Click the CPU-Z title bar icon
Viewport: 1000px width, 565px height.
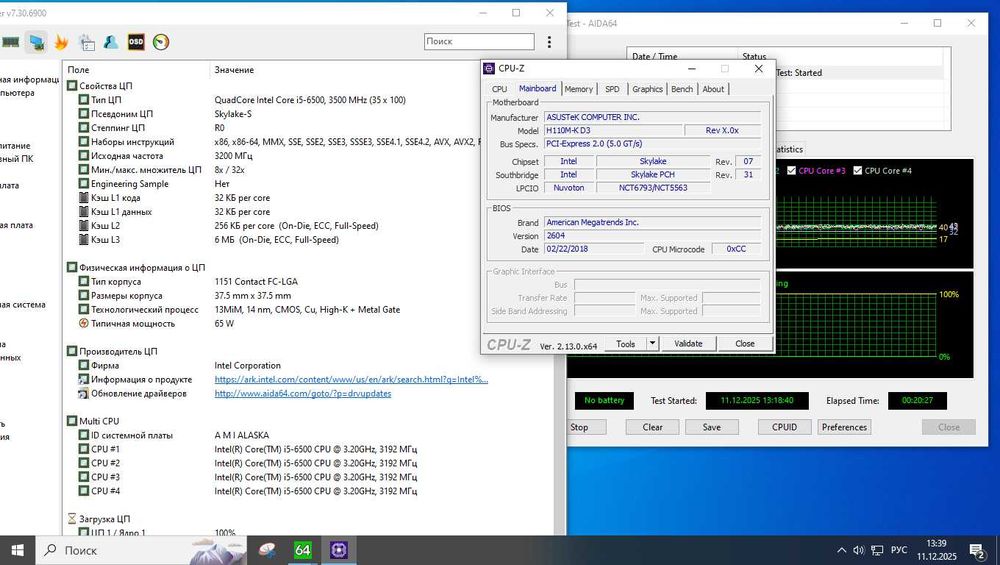click(x=489, y=68)
